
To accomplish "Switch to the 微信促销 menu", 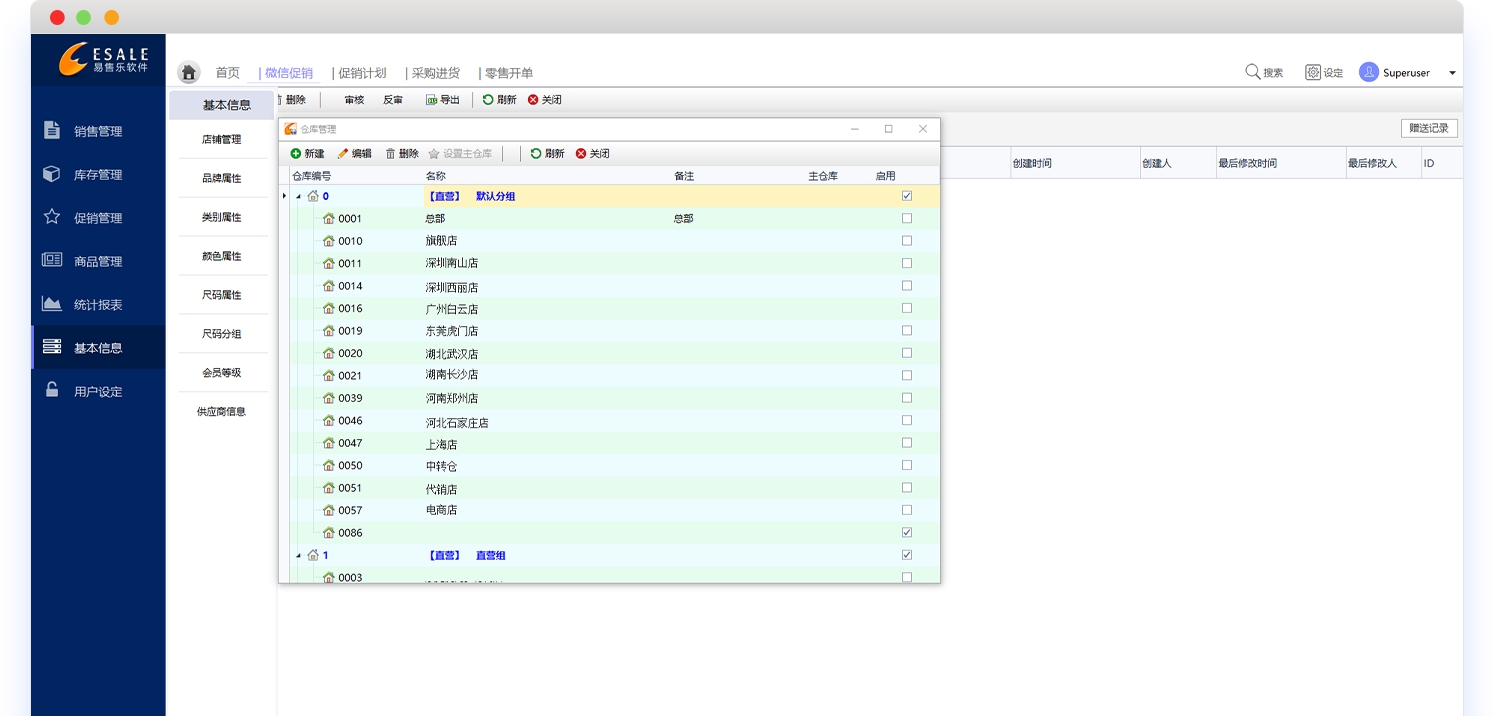I will pos(287,72).
